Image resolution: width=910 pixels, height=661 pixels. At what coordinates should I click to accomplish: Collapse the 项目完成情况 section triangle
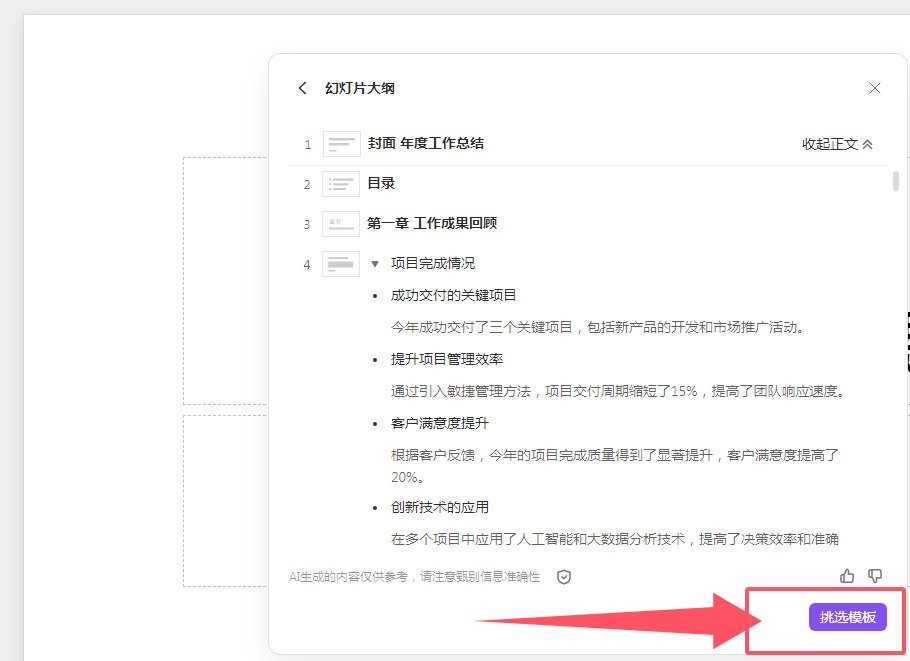(x=375, y=264)
